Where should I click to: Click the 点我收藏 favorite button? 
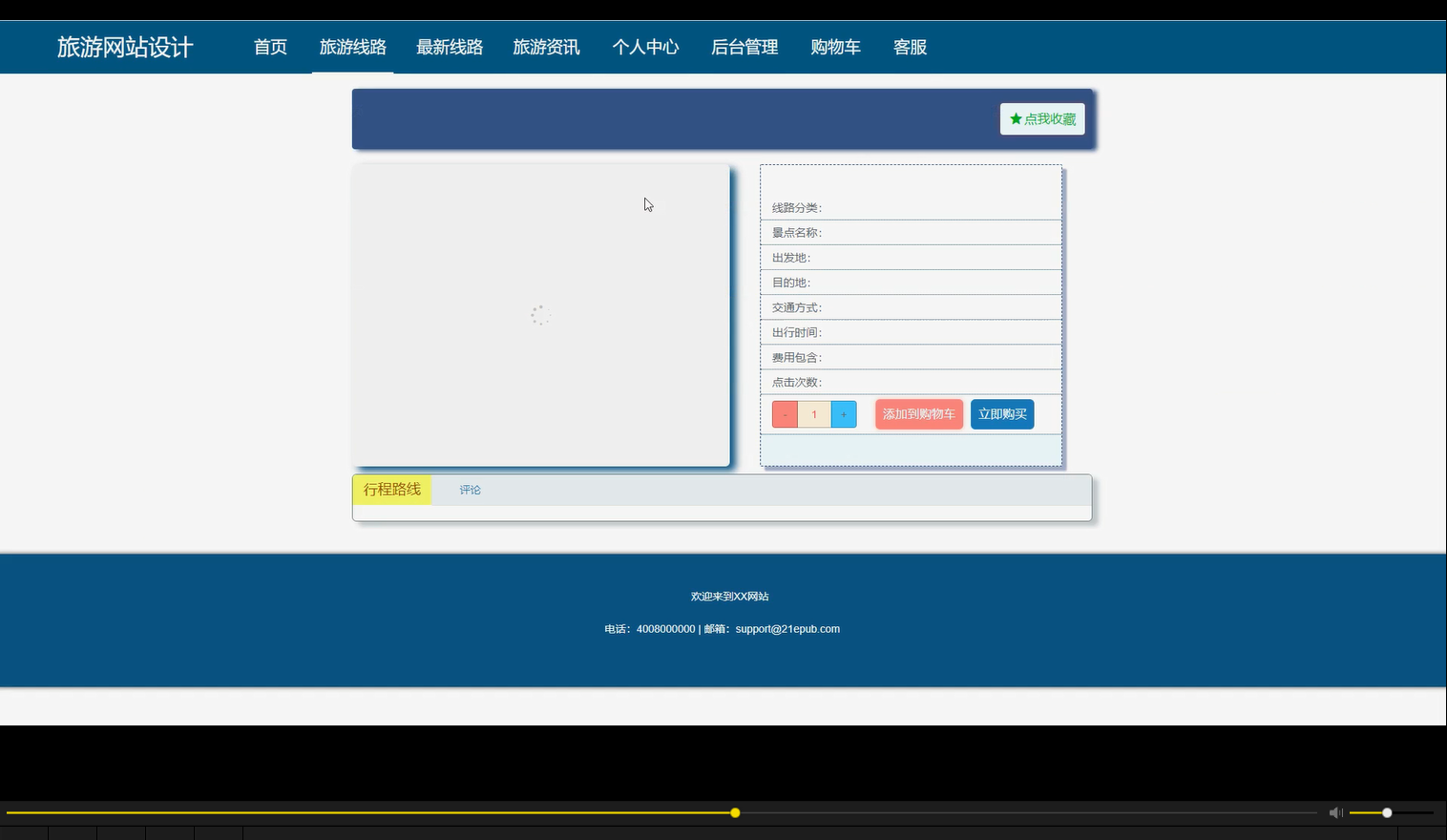click(x=1041, y=118)
